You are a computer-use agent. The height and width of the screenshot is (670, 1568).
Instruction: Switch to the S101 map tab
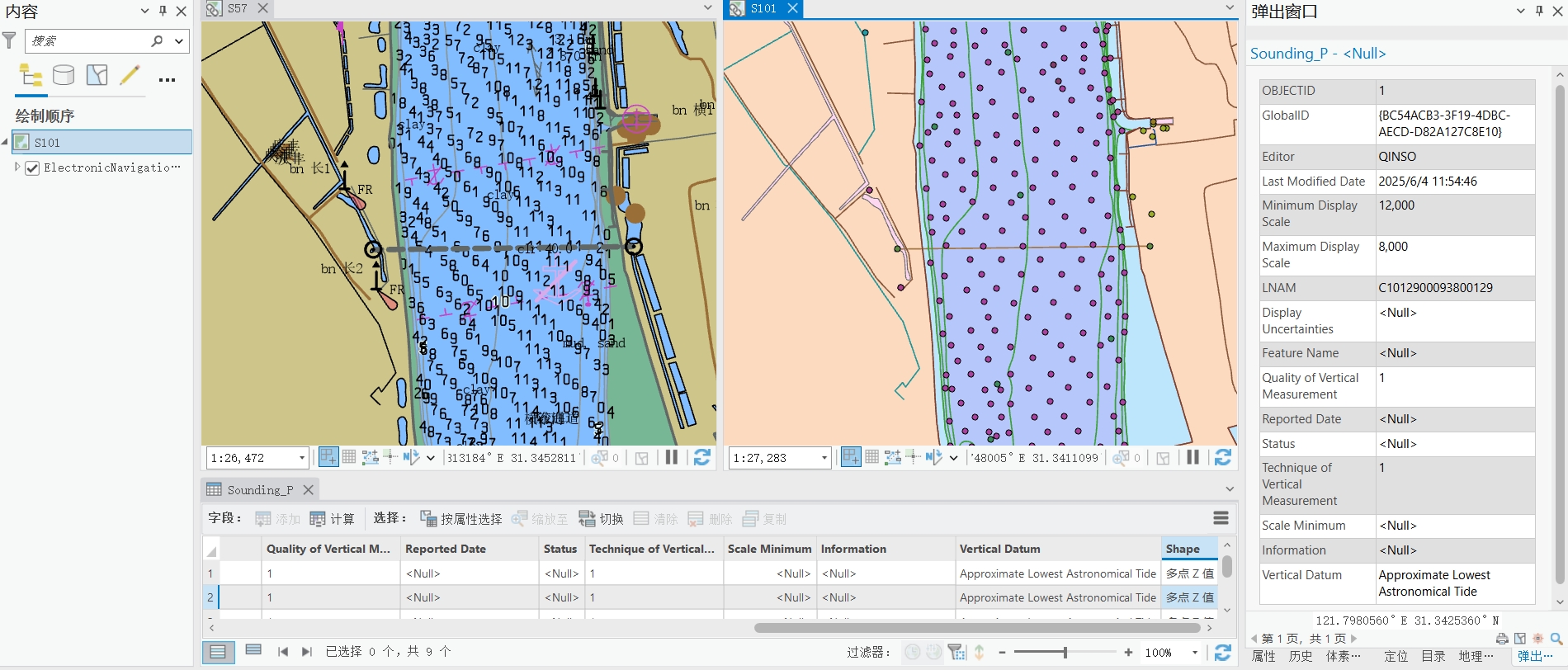(x=763, y=8)
